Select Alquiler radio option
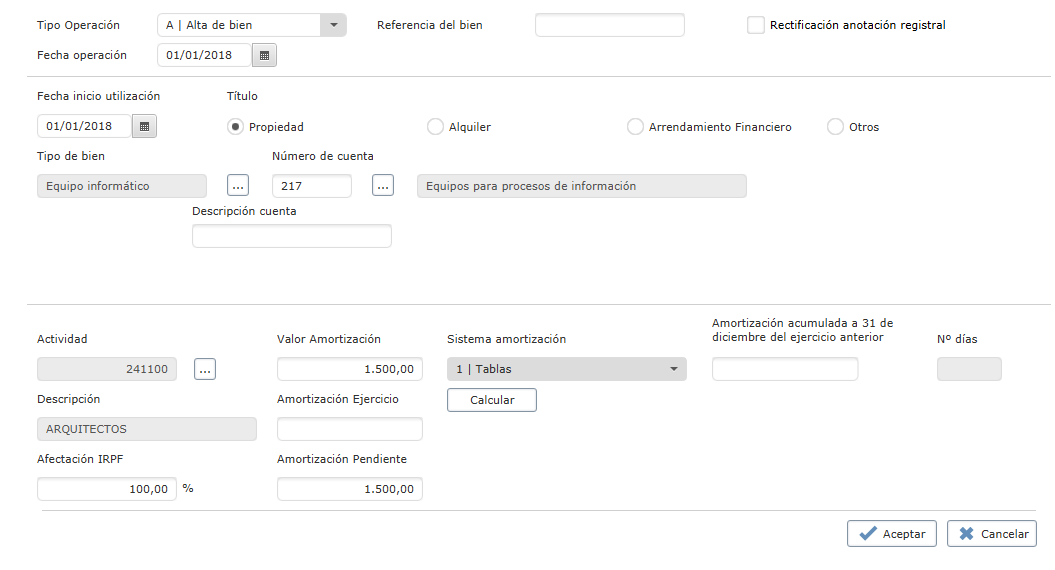Image resolution: width=1055 pixels, height=570 pixels. pyautogui.click(x=435, y=127)
